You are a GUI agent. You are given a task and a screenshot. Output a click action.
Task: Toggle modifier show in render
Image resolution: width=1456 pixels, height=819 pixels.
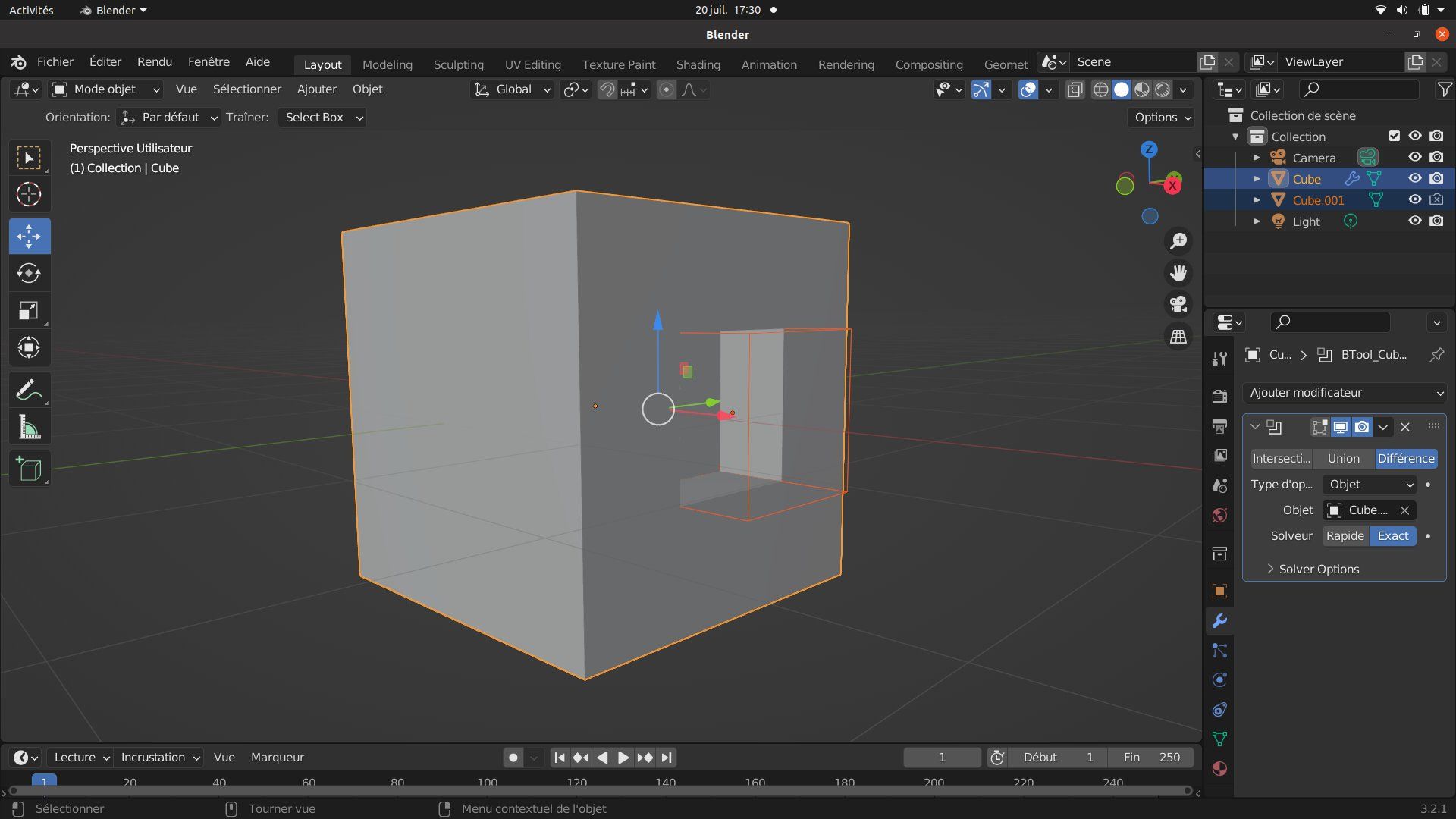pos(1362,427)
